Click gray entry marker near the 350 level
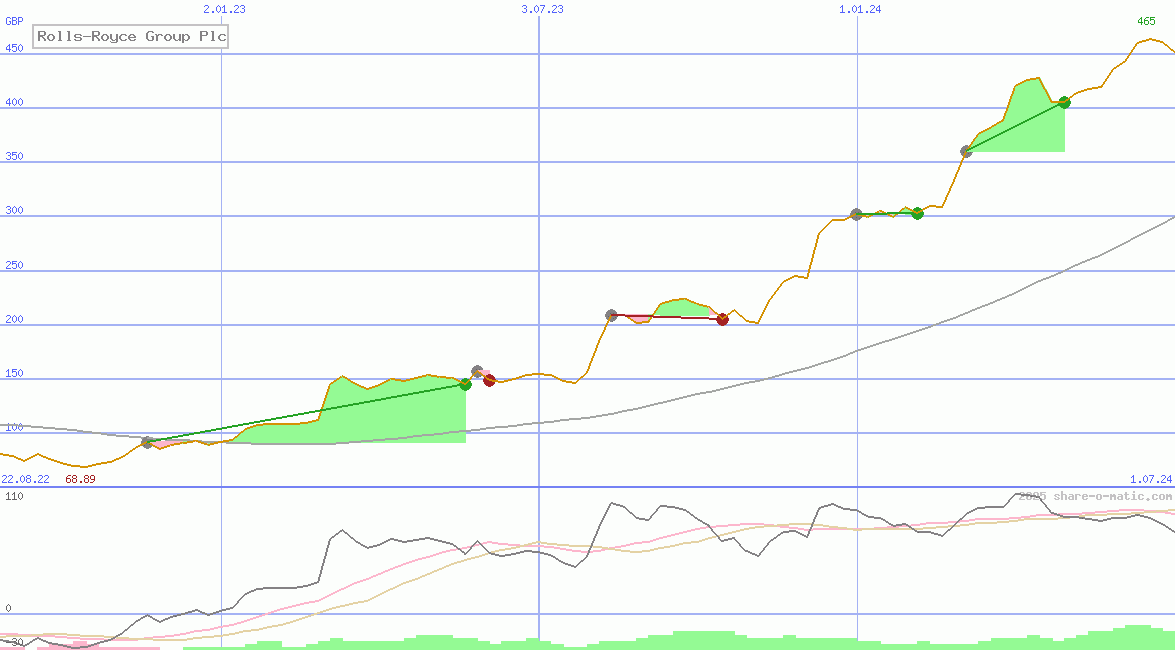This screenshot has width=1175, height=650. [967, 151]
